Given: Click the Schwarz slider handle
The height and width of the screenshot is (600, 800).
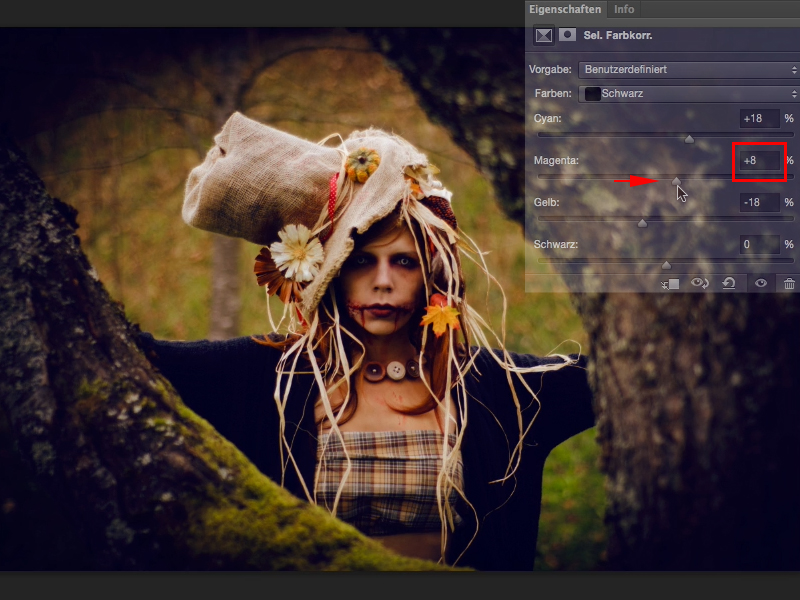Looking at the screenshot, I should [666, 265].
